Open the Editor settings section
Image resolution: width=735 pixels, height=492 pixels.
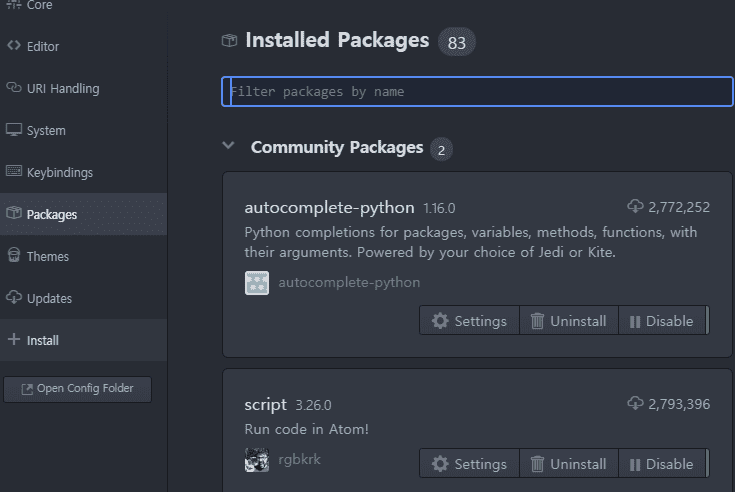pyautogui.click(x=42, y=46)
